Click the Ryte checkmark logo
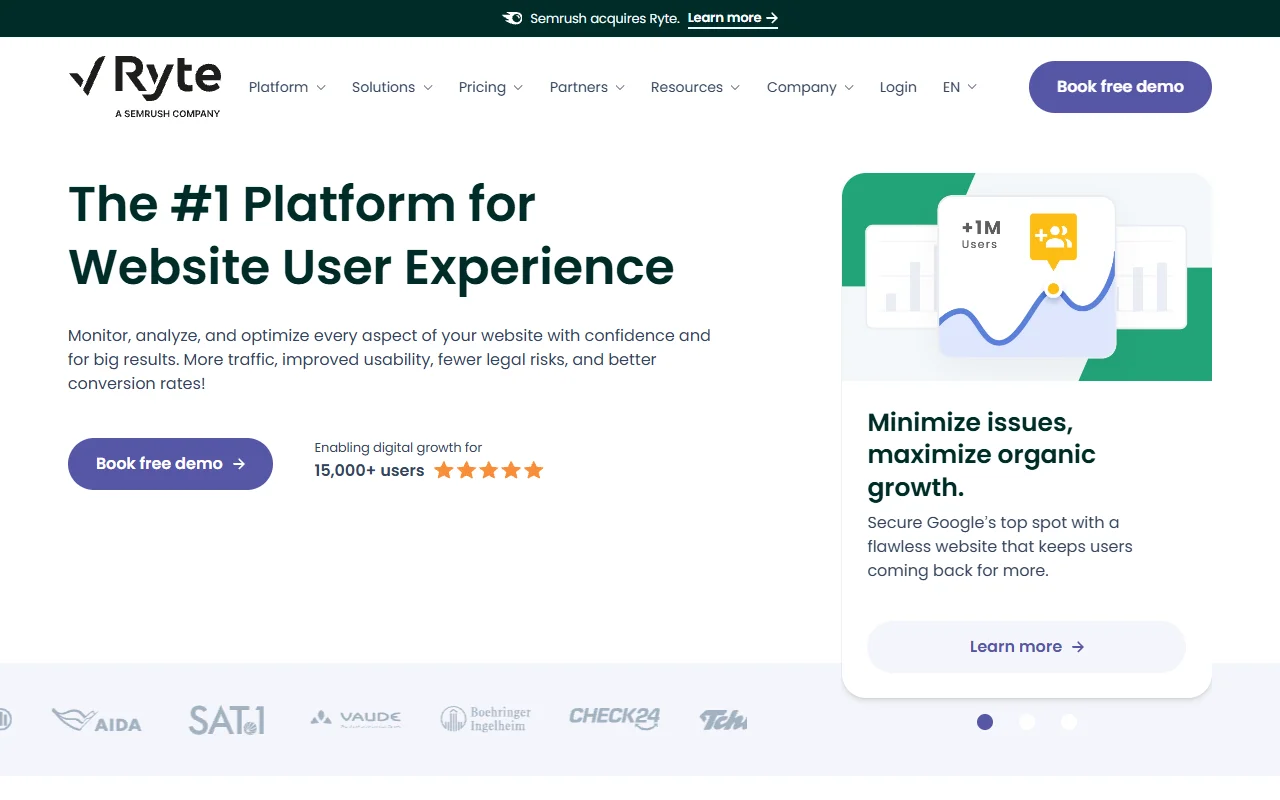Screen dimensions: 1280x800 (x=85, y=75)
